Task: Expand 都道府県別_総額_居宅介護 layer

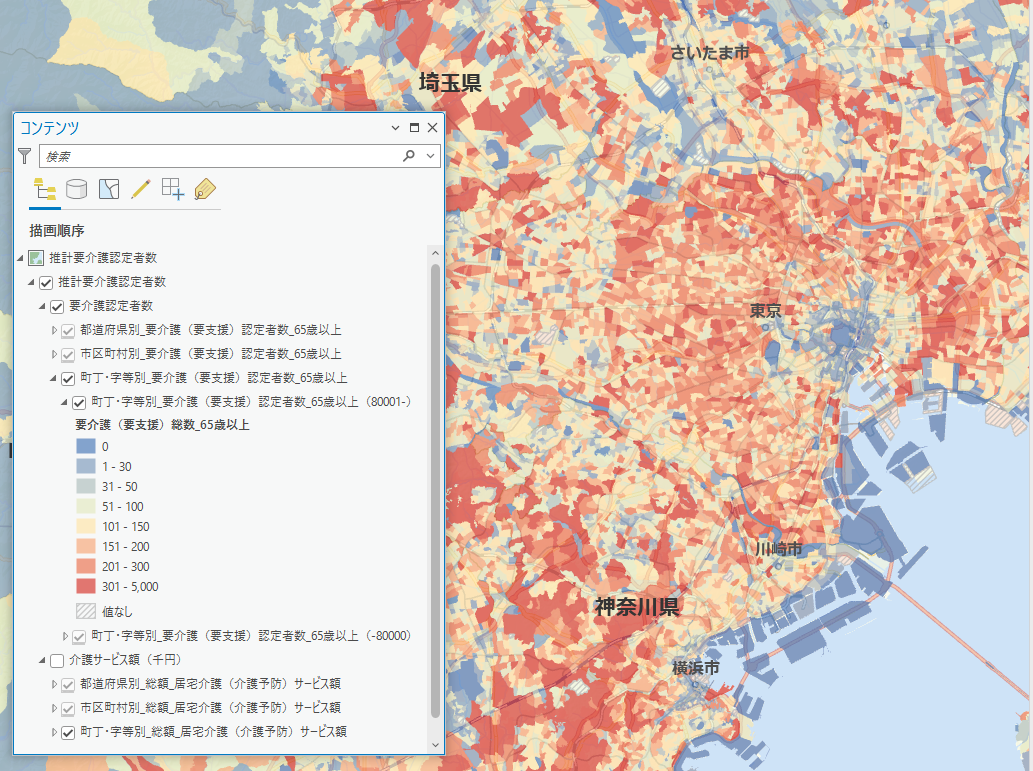Action: (54, 685)
